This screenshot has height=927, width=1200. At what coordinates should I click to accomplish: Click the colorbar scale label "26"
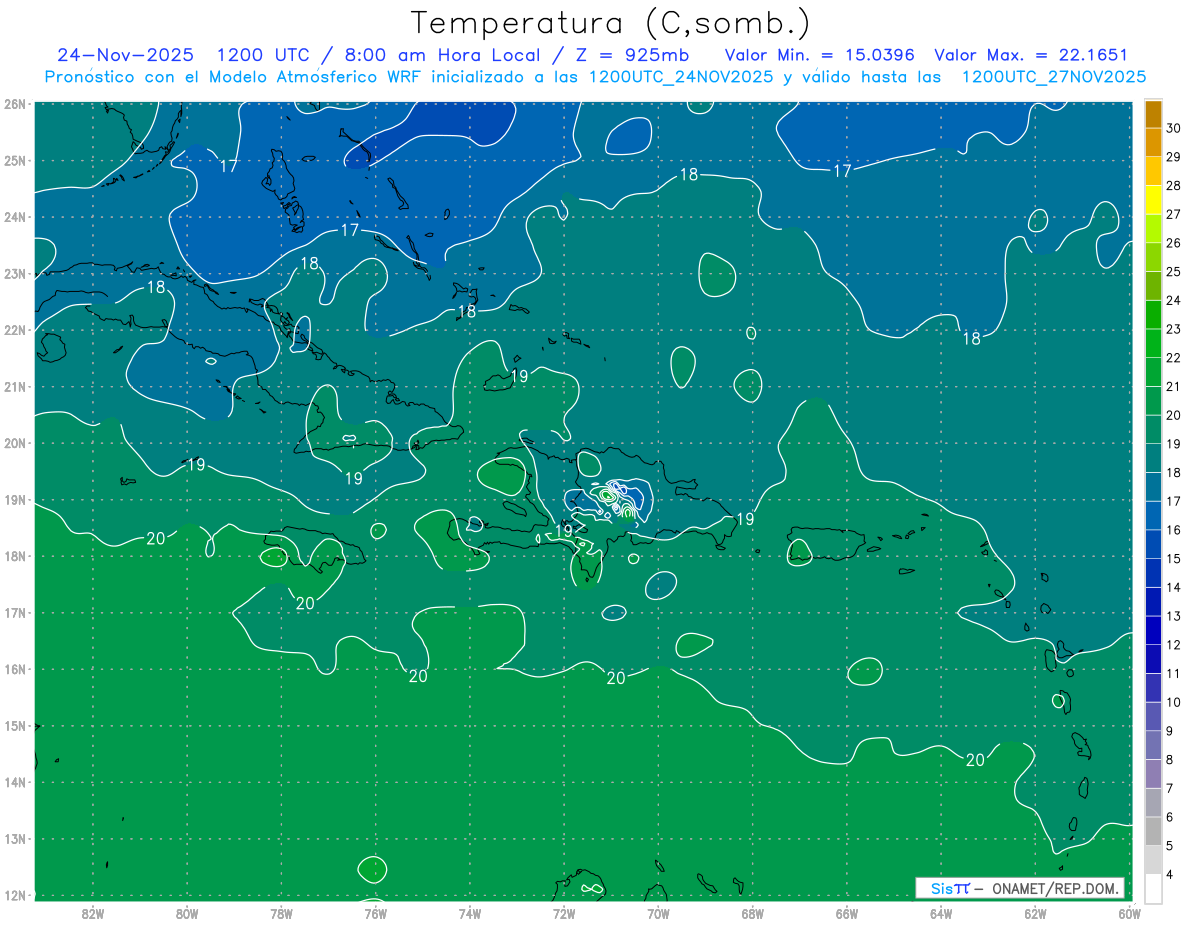pyautogui.click(x=1174, y=243)
